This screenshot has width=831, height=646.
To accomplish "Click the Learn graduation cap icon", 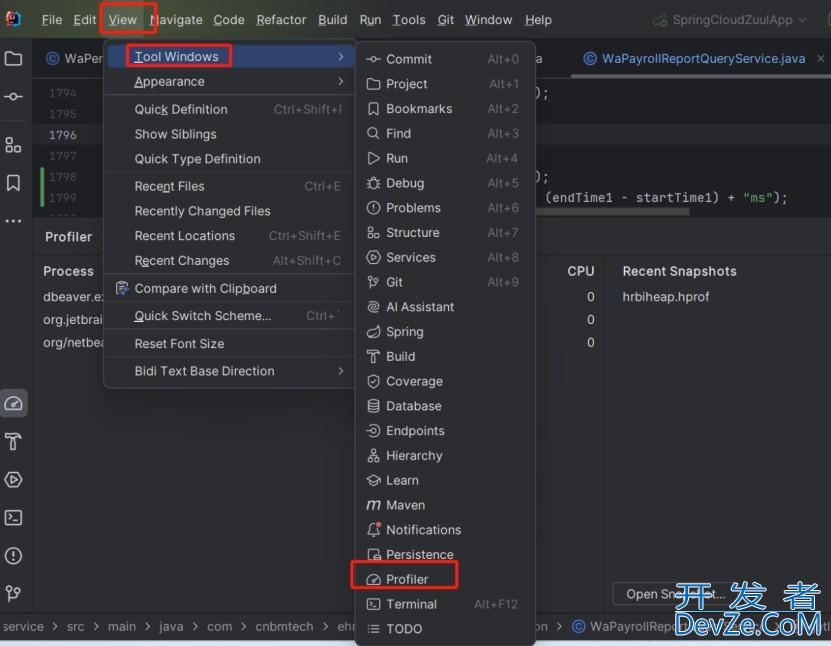I will point(373,480).
